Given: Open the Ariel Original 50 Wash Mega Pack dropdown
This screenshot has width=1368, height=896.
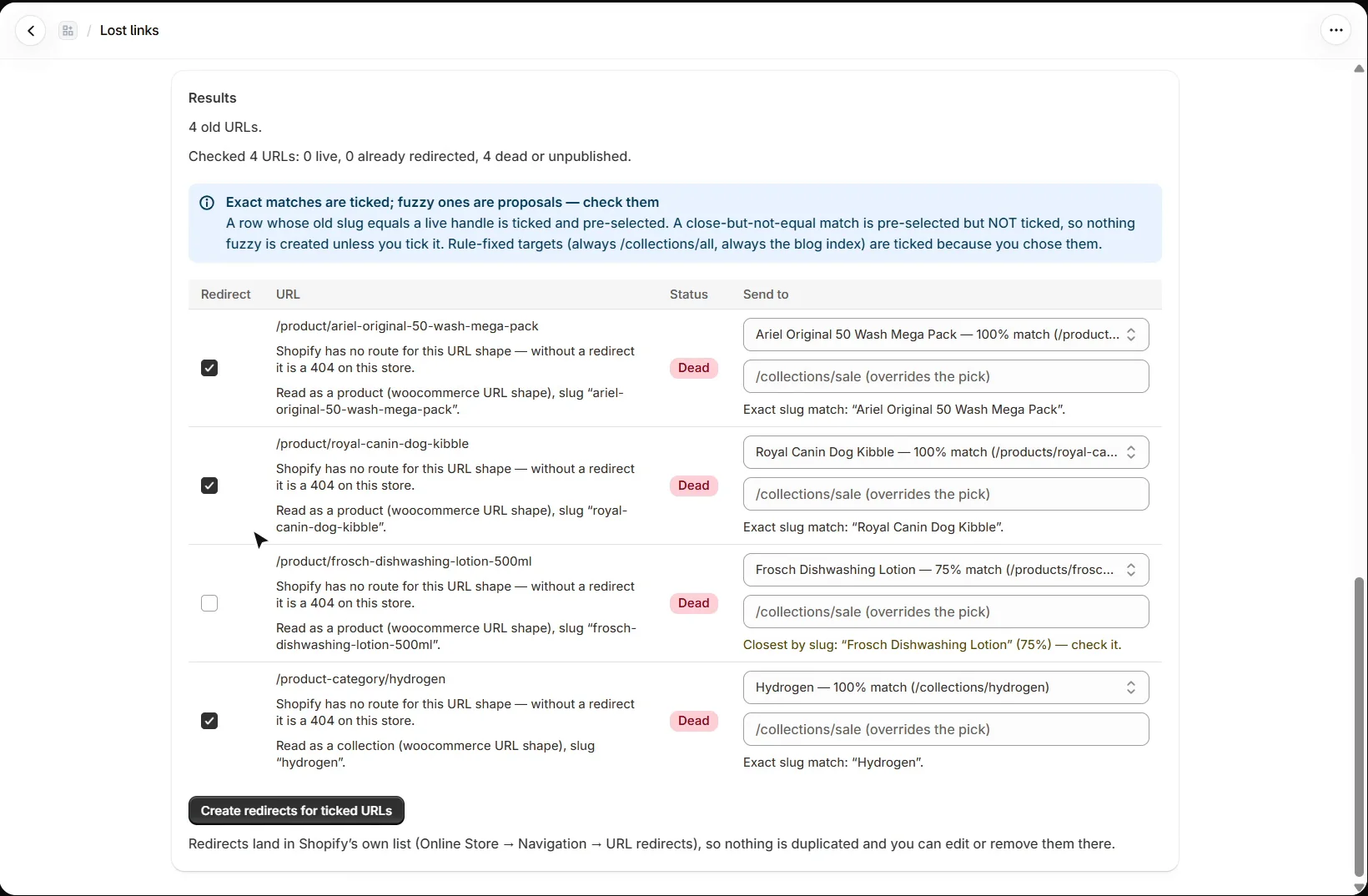Looking at the screenshot, I should click(x=946, y=335).
